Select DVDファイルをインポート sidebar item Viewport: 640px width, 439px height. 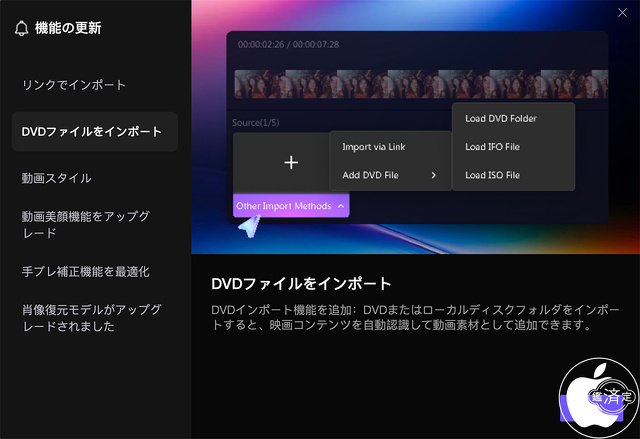tap(95, 132)
